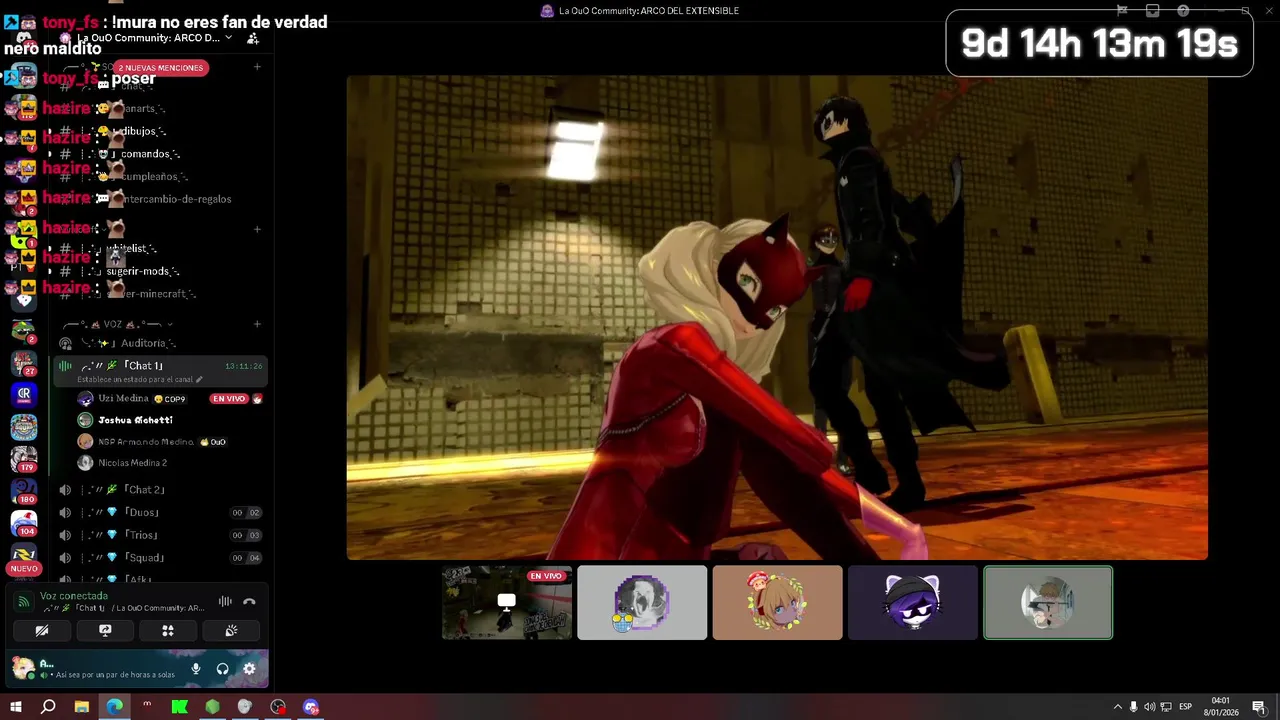1280x720 pixels.
Task: Open Windows taskbar search
Action: coord(48,707)
